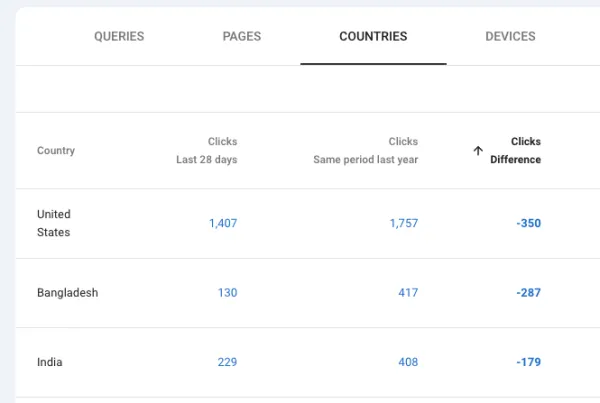Click the 1,757 clicks value for United States
This screenshot has width=600, height=403.
[404, 223]
